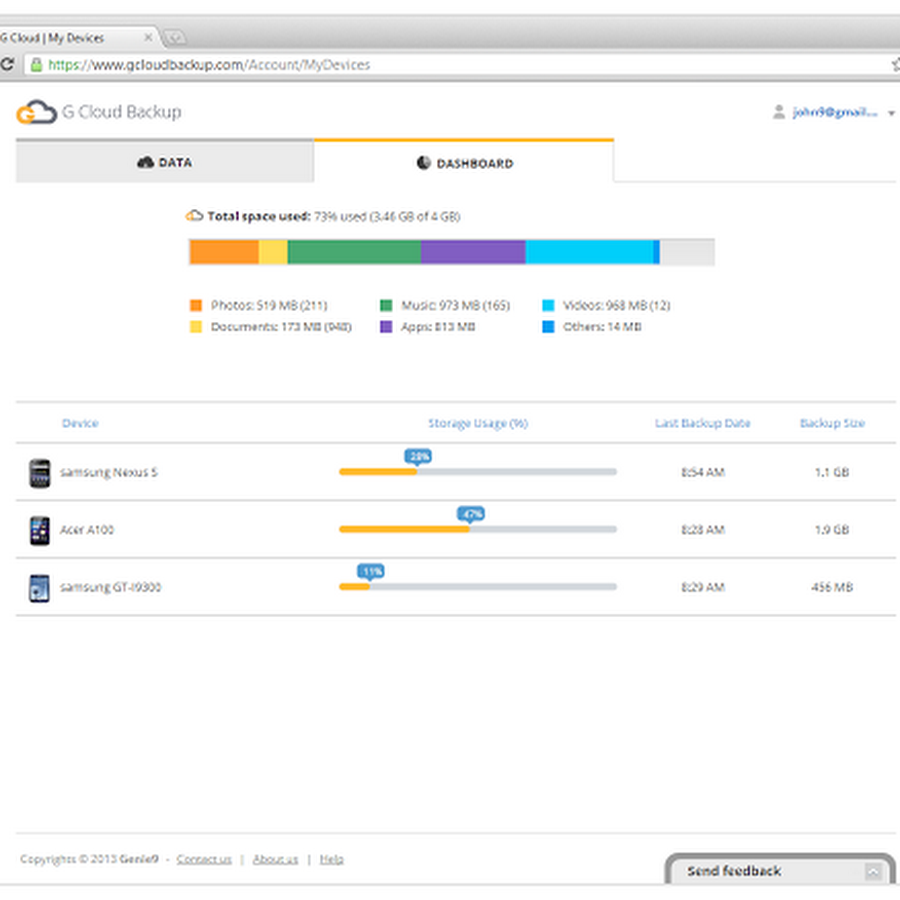900x900 pixels.
Task: Expand the Send feedback panel arrow
Action: [x=873, y=872]
